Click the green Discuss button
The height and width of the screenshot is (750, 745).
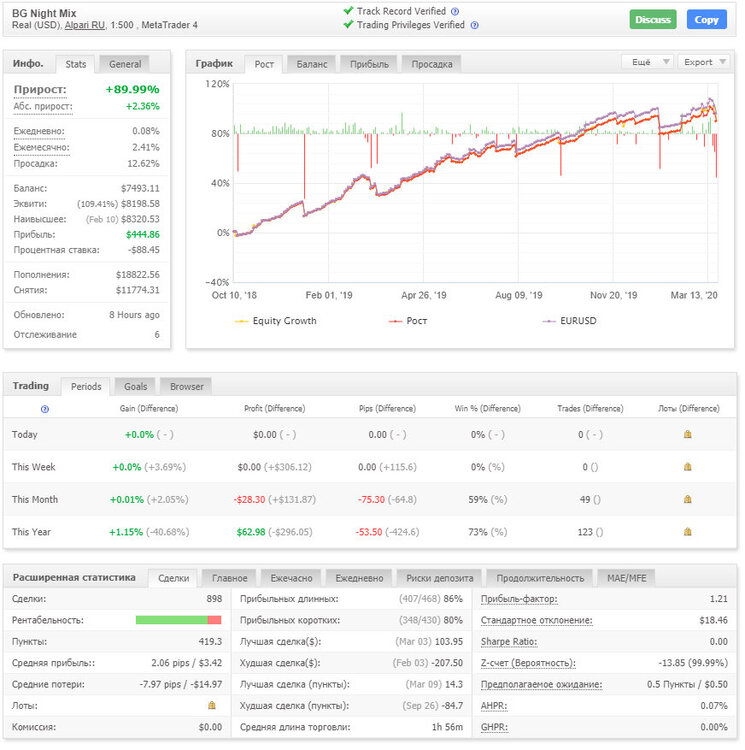653,20
